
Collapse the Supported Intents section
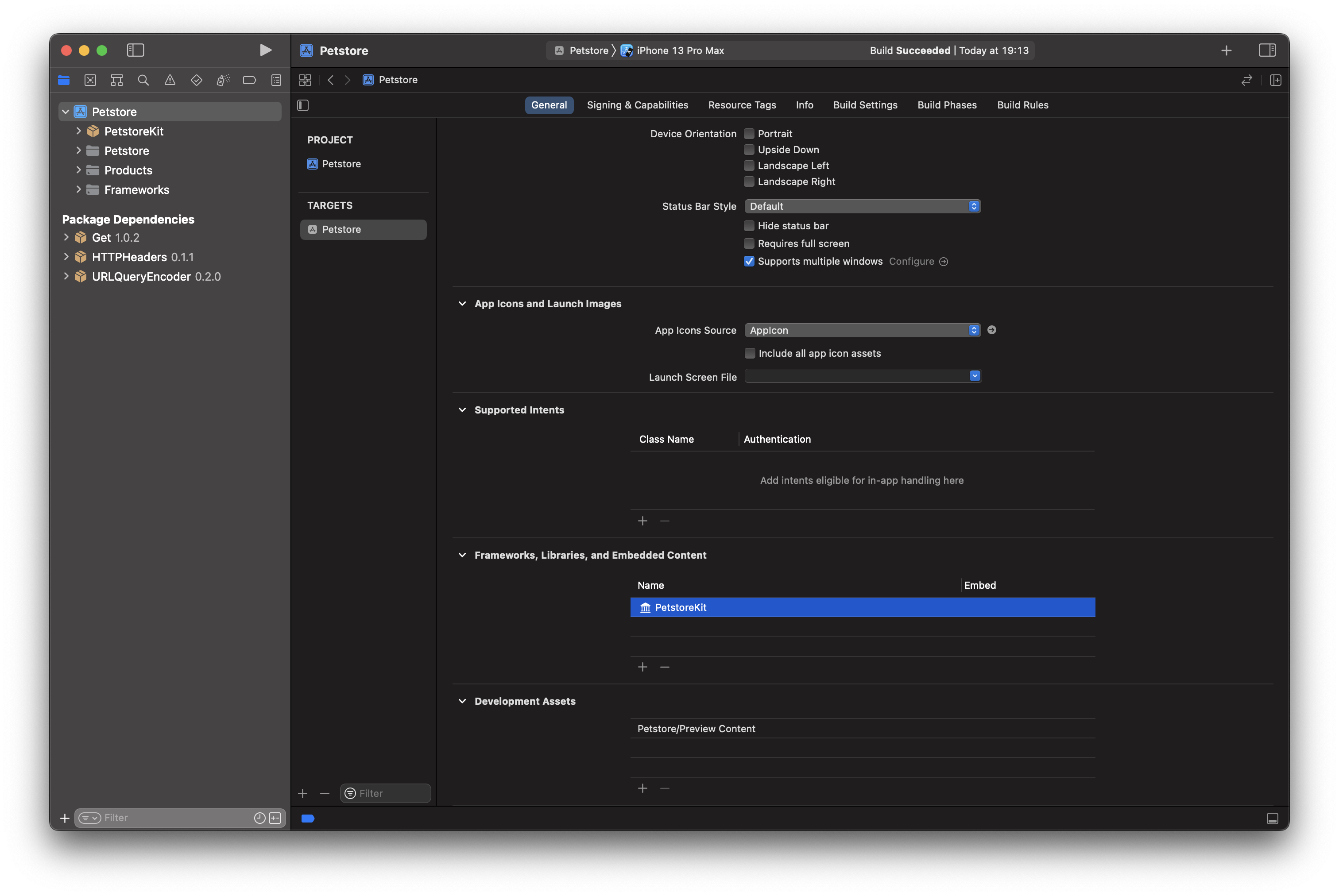click(462, 410)
